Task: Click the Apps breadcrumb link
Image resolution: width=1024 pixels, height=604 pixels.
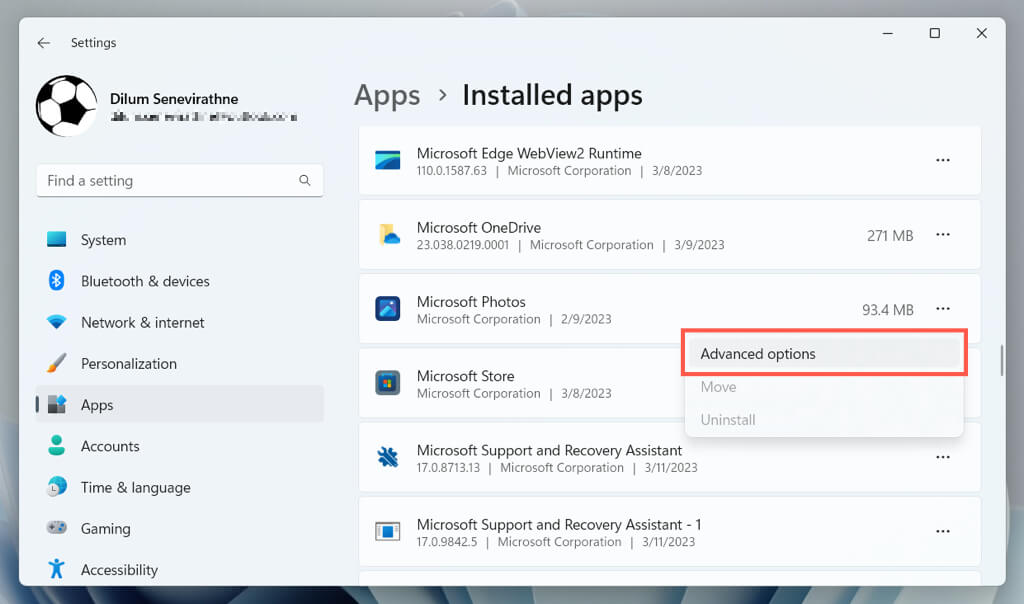Action: point(387,96)
